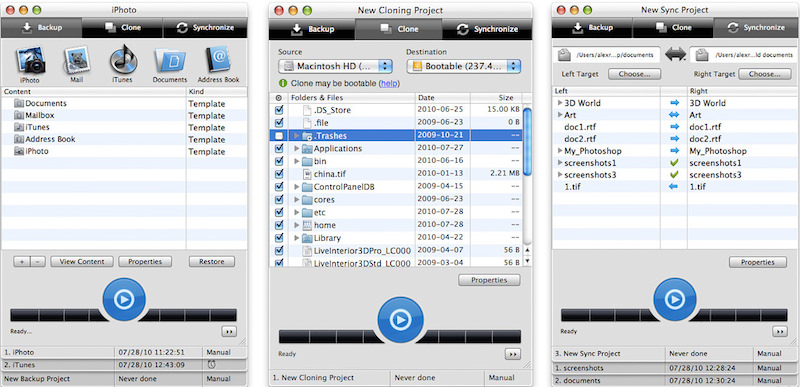
Task: Click the View Content button
Action: pyautogui.click(x=82, y=262)
